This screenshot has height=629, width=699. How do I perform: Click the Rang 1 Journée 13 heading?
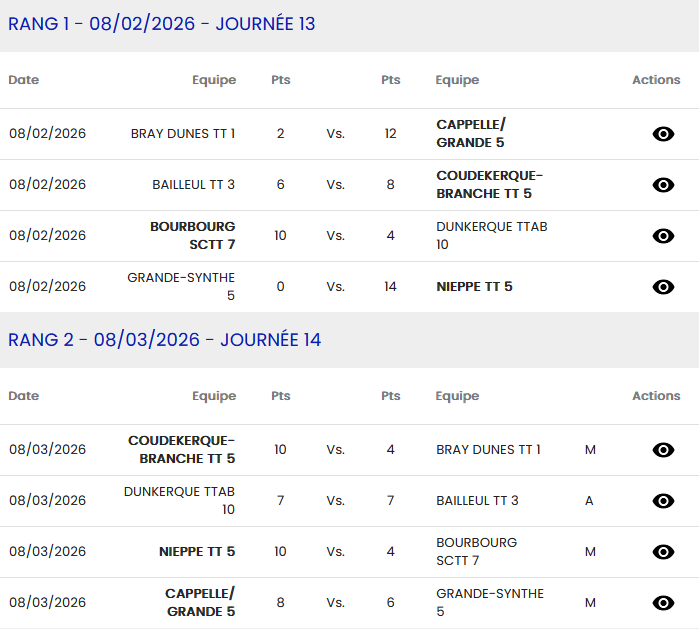(162, 24)
